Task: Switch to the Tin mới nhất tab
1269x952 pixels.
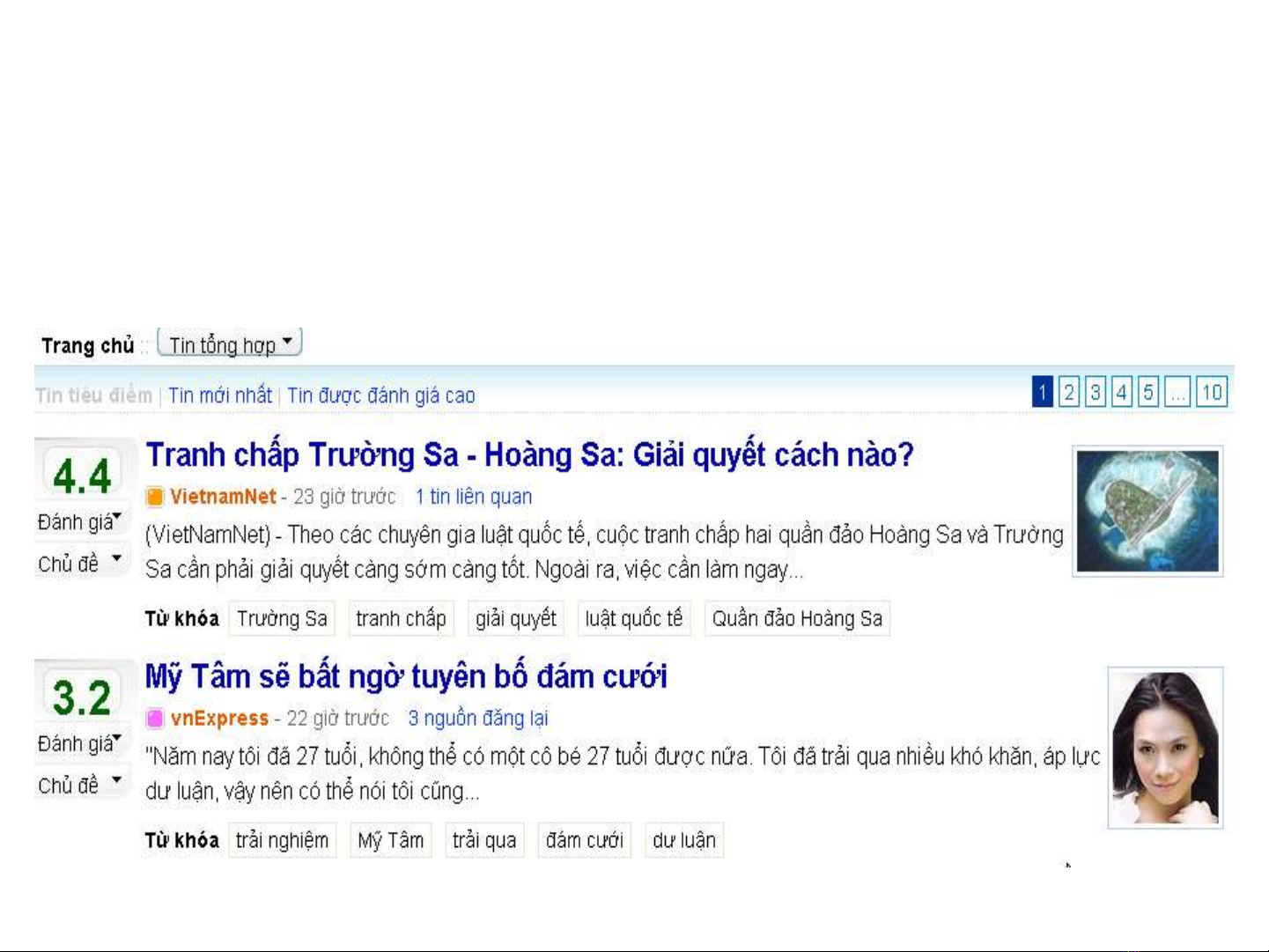Action: (220, 395)
